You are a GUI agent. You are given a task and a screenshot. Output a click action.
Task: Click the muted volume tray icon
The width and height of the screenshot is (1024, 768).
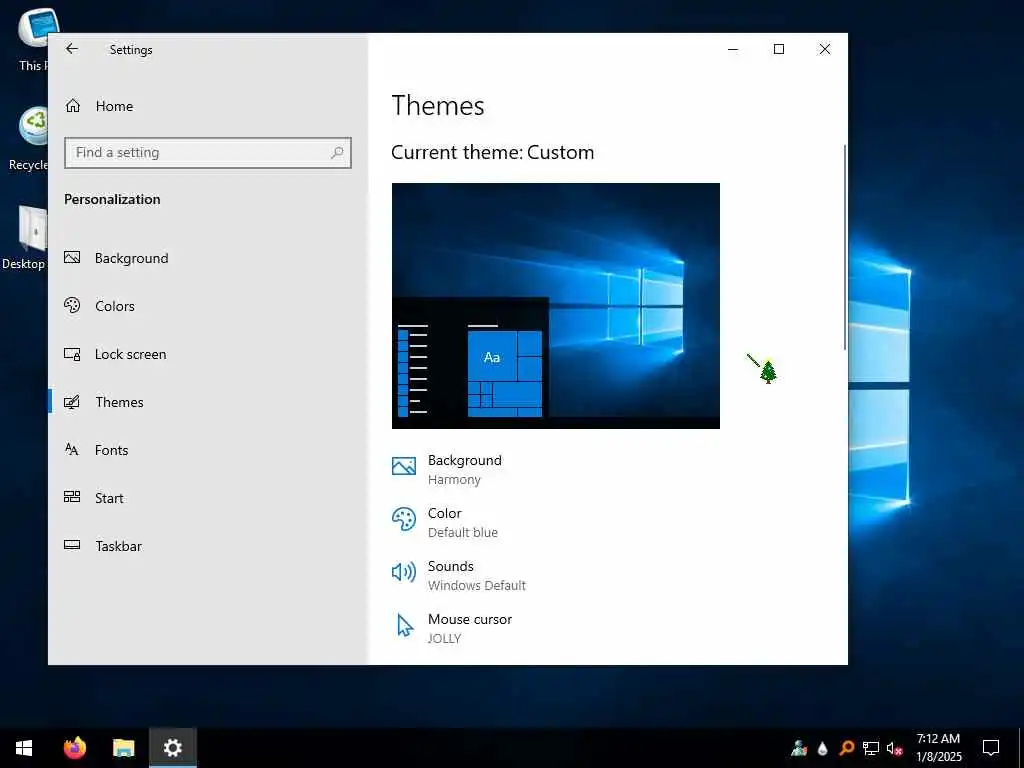(895, 748)
